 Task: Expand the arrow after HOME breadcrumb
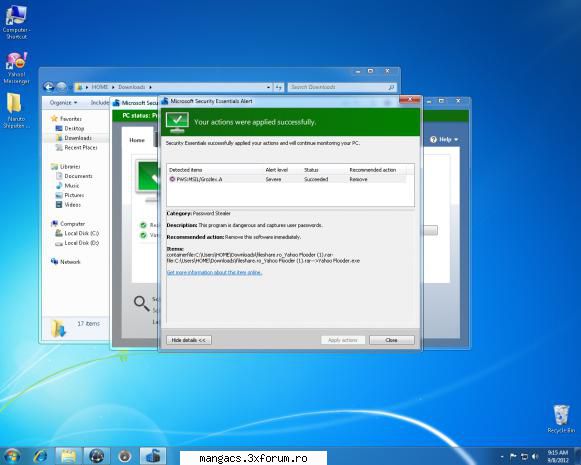[113, 87]
